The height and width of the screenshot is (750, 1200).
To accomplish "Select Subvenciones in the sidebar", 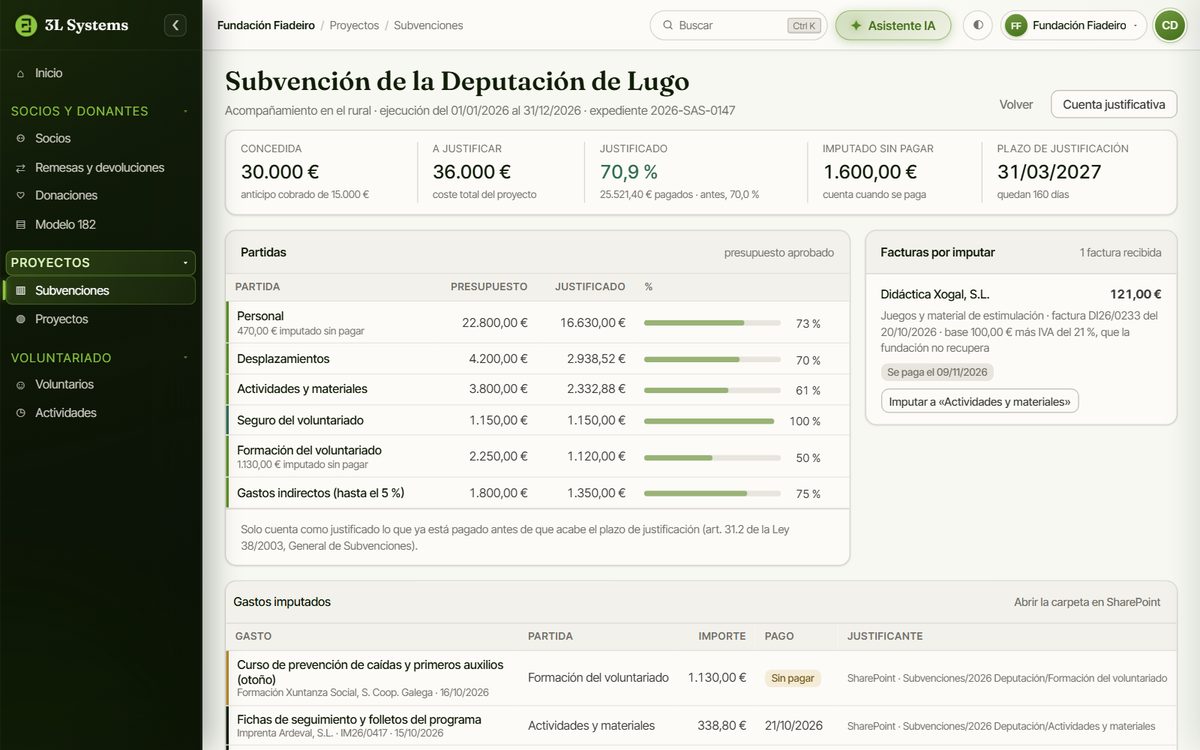I will [101, 291].
